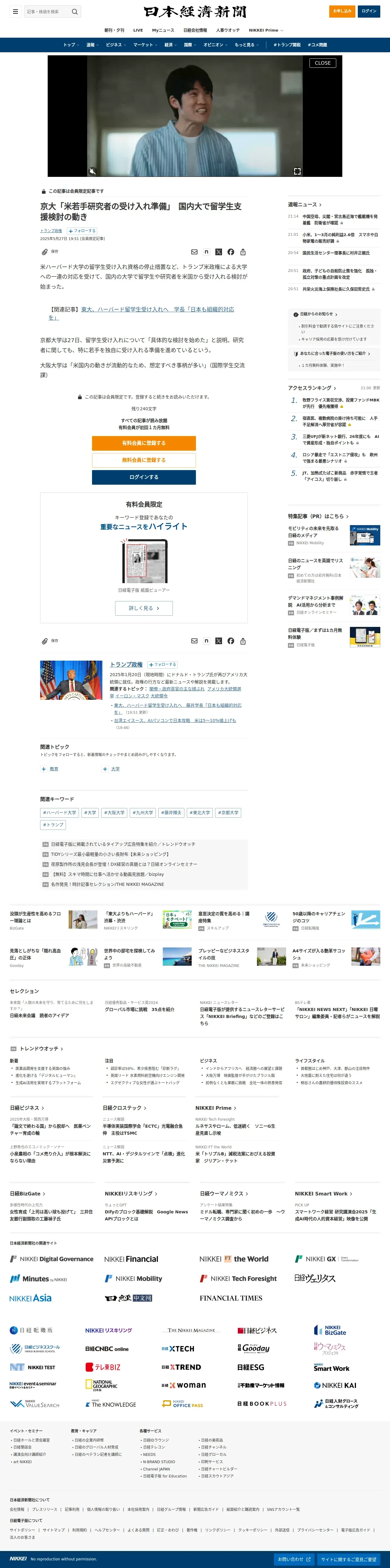The height and width of the screenshot is (1568, 390).
Task: Close the video with CLOSE button
Action: tap(323, 63)
